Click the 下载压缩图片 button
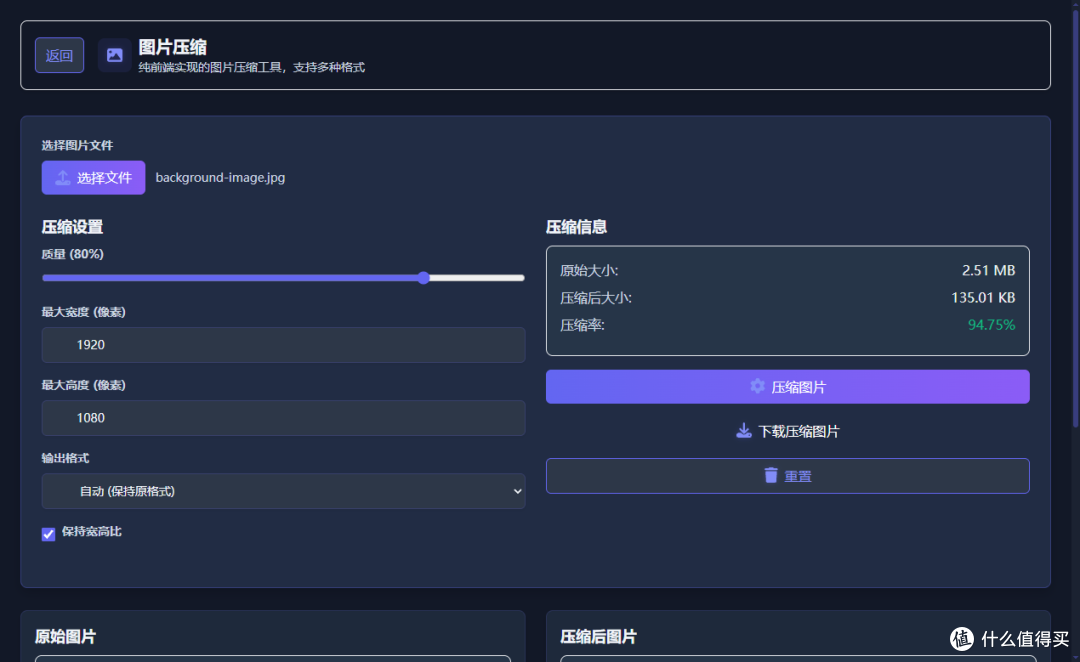The width and height of the screenshot is (1080, 662). [x=787, y=431]
